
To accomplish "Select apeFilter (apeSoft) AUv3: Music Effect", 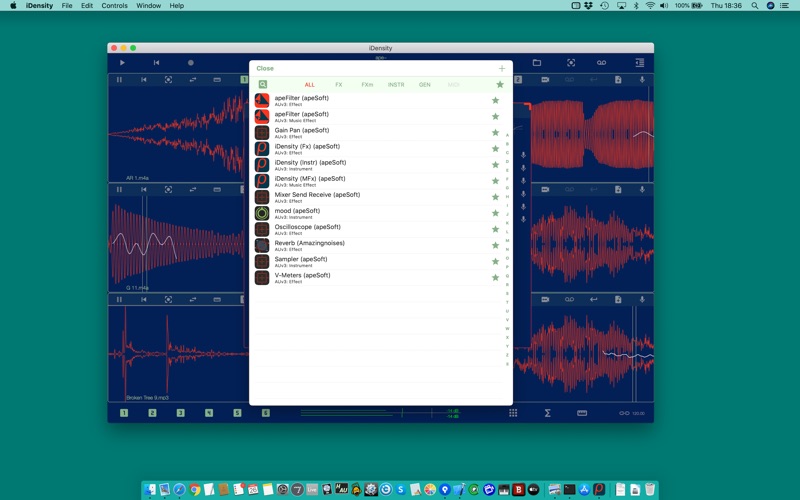I will pos(378,116).
